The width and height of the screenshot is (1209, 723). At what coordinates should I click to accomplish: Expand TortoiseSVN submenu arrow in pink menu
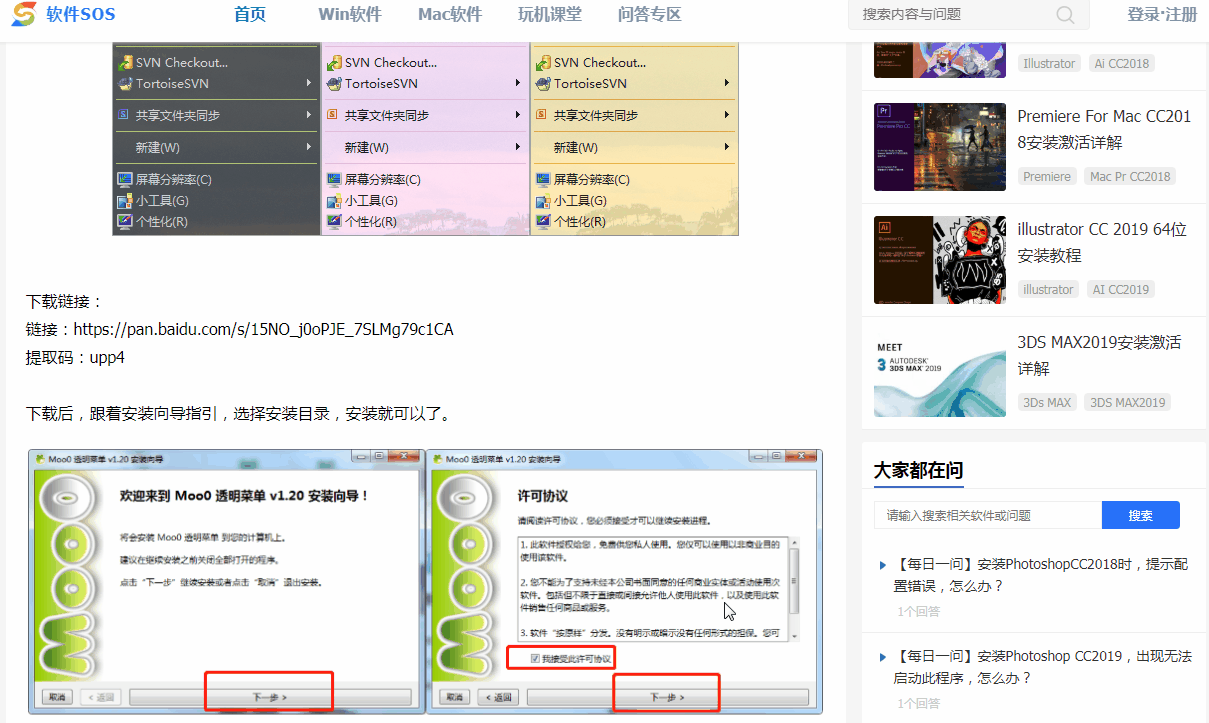[518, 83]
